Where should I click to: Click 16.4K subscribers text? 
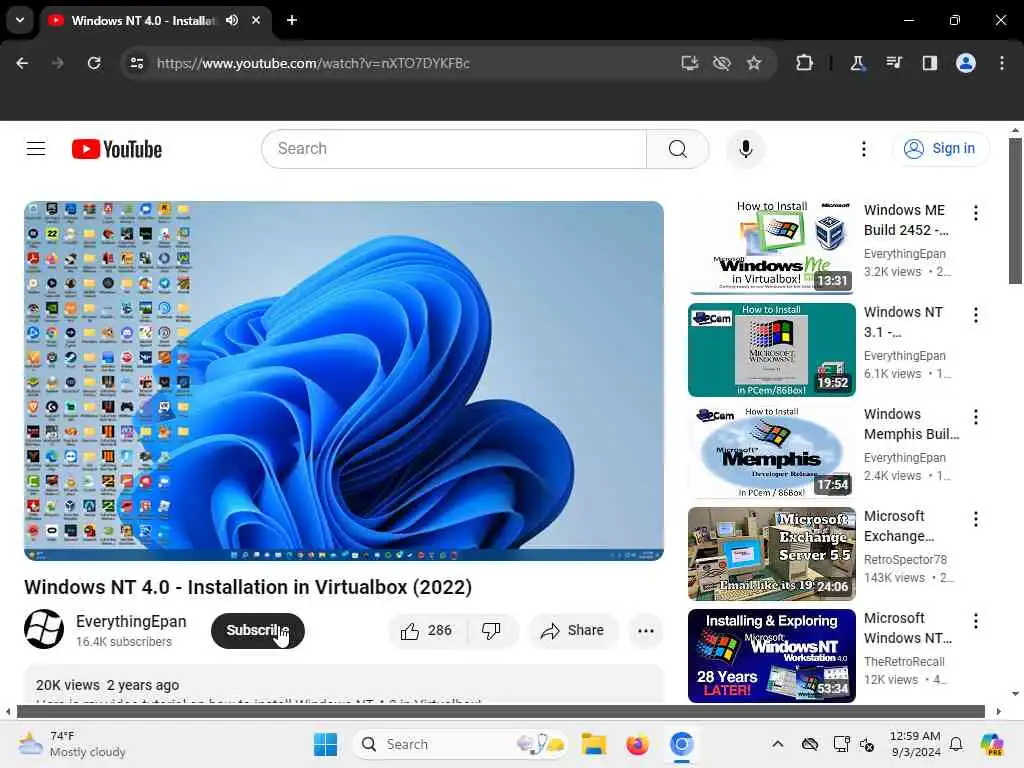124,642
